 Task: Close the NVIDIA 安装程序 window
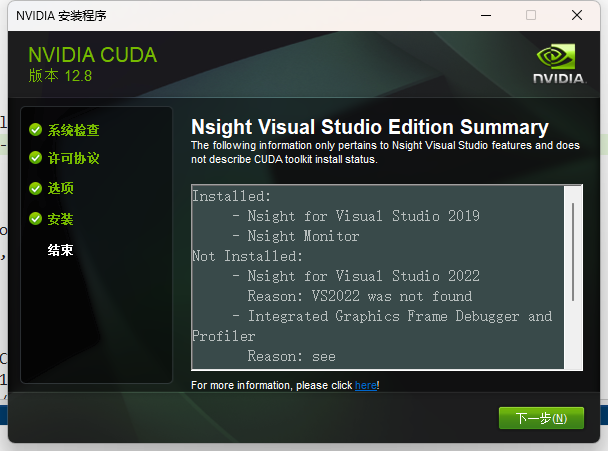[x=577, y=16]
